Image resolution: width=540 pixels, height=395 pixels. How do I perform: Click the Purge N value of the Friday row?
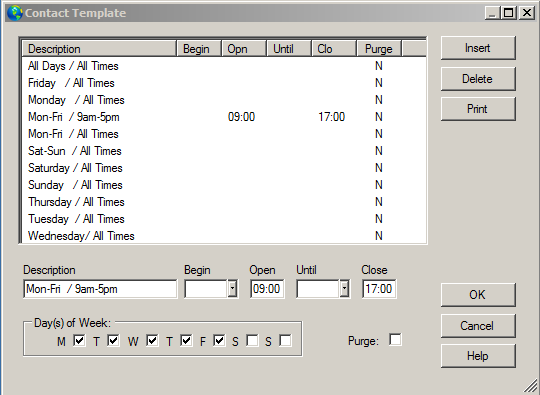[x=379, y=83]
